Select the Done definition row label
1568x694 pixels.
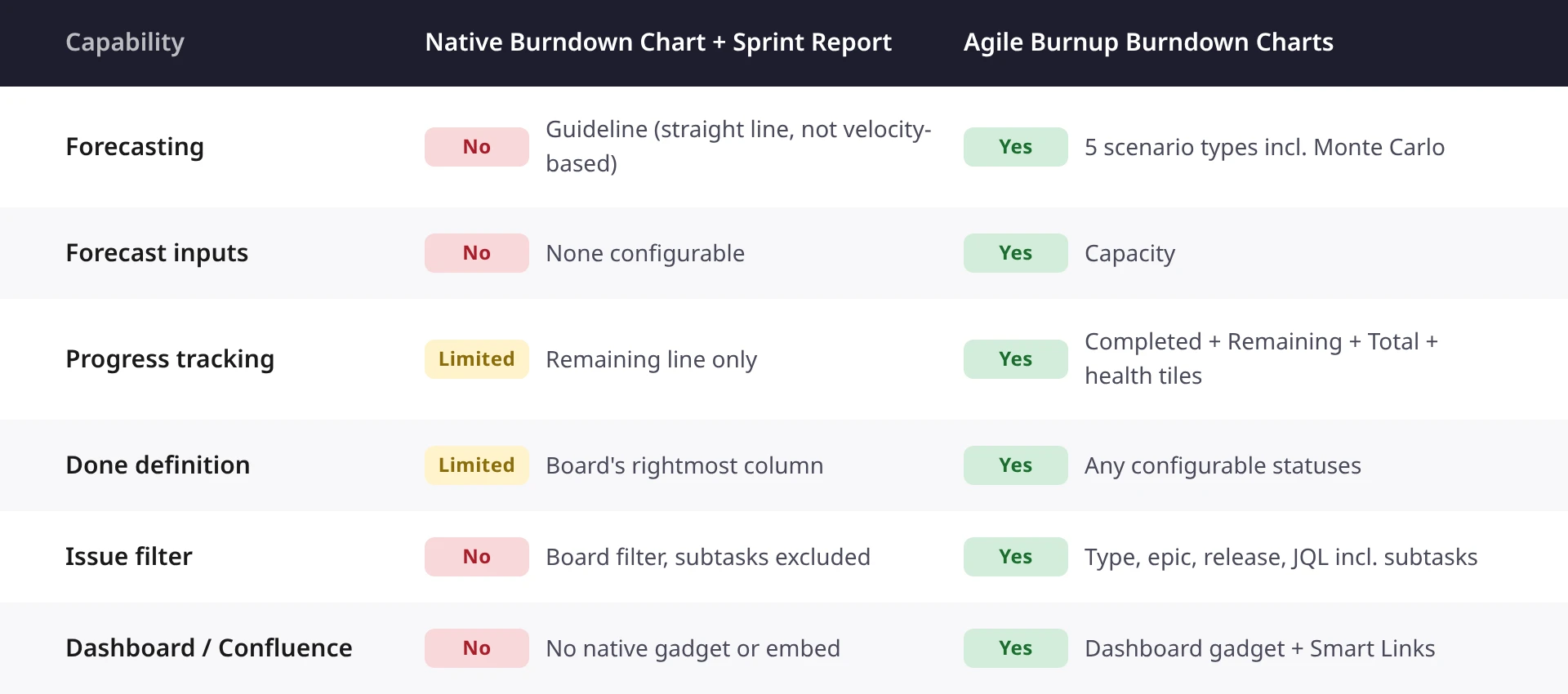158,465
